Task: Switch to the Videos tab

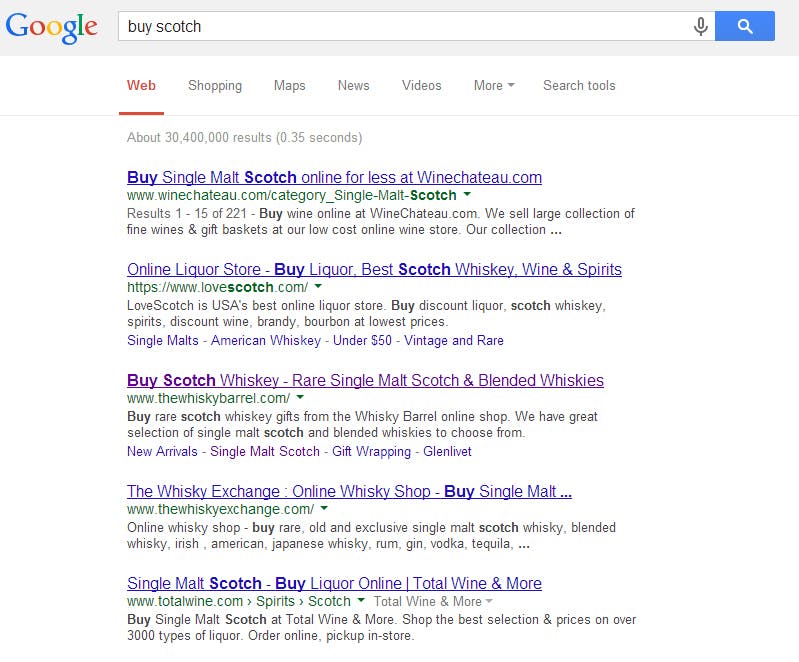Action: click(421, 86)
